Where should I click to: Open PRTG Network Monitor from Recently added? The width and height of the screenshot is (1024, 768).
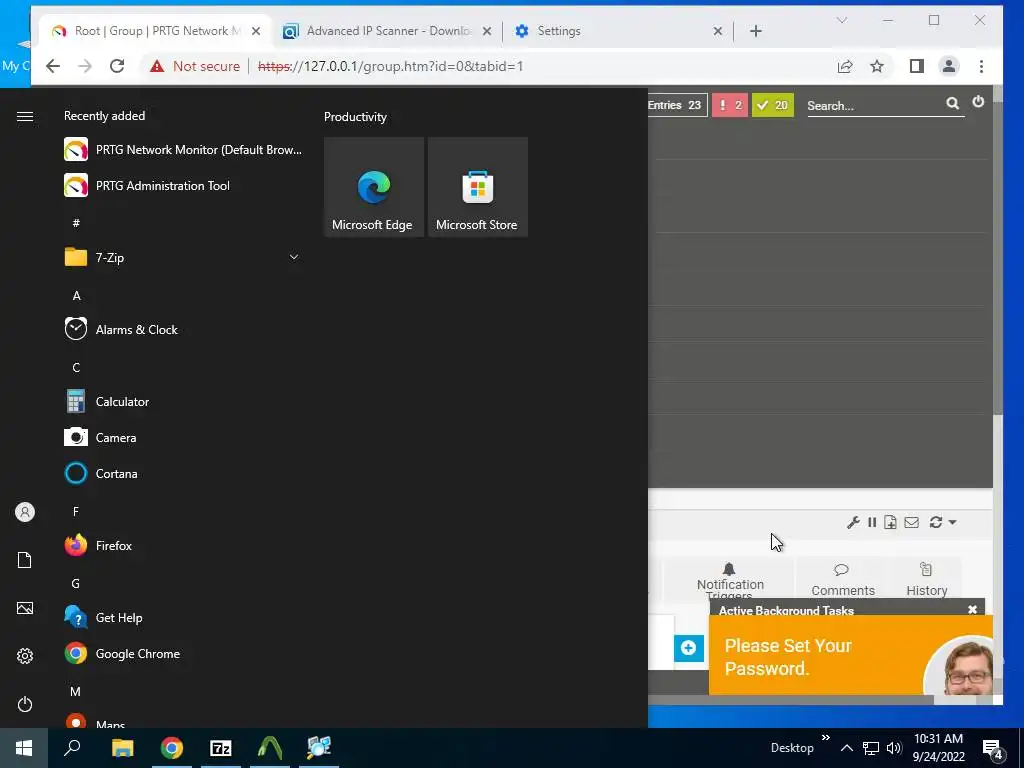tap(183, 150)
